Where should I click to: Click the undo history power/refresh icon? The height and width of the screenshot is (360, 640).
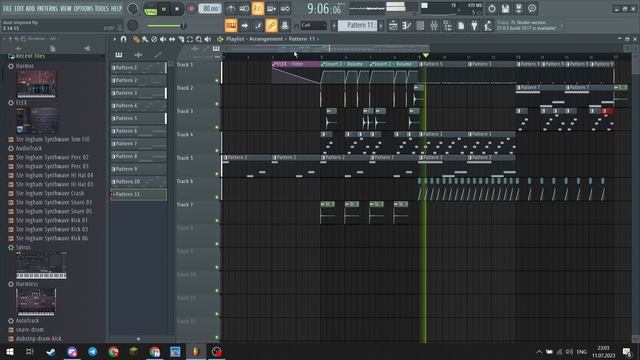(492, 9)
